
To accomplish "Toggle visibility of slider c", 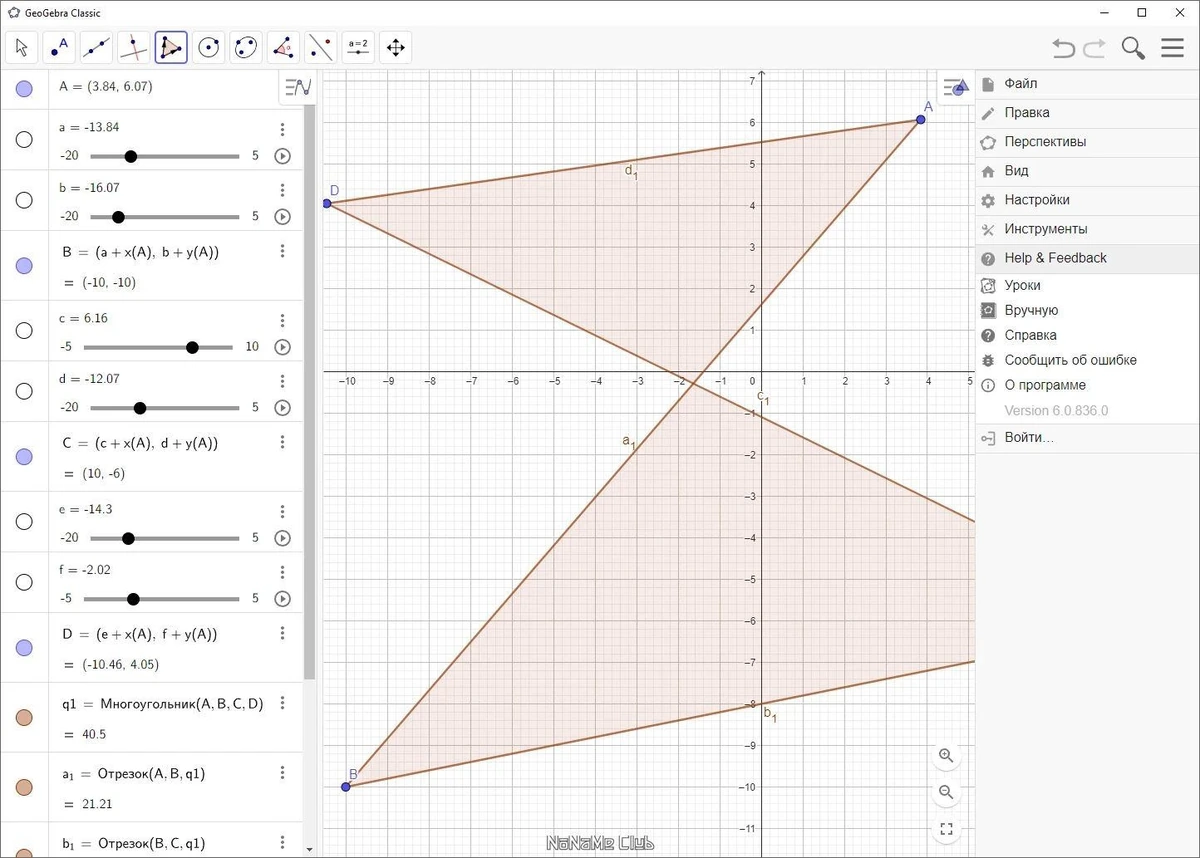I will point(24,330).
